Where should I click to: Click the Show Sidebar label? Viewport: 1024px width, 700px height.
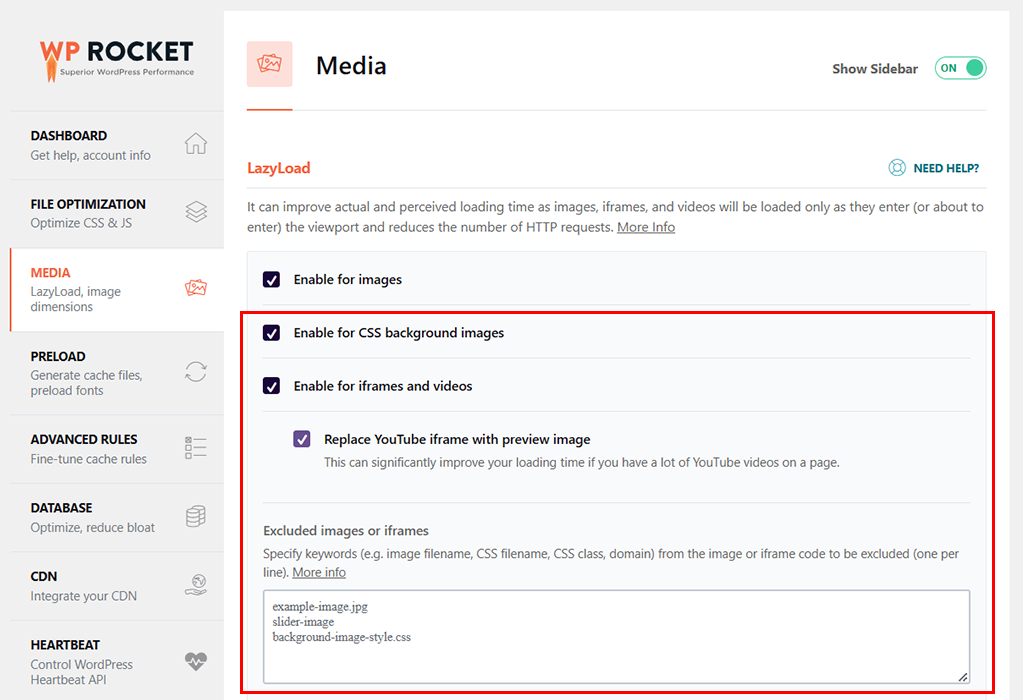[874, 69]
